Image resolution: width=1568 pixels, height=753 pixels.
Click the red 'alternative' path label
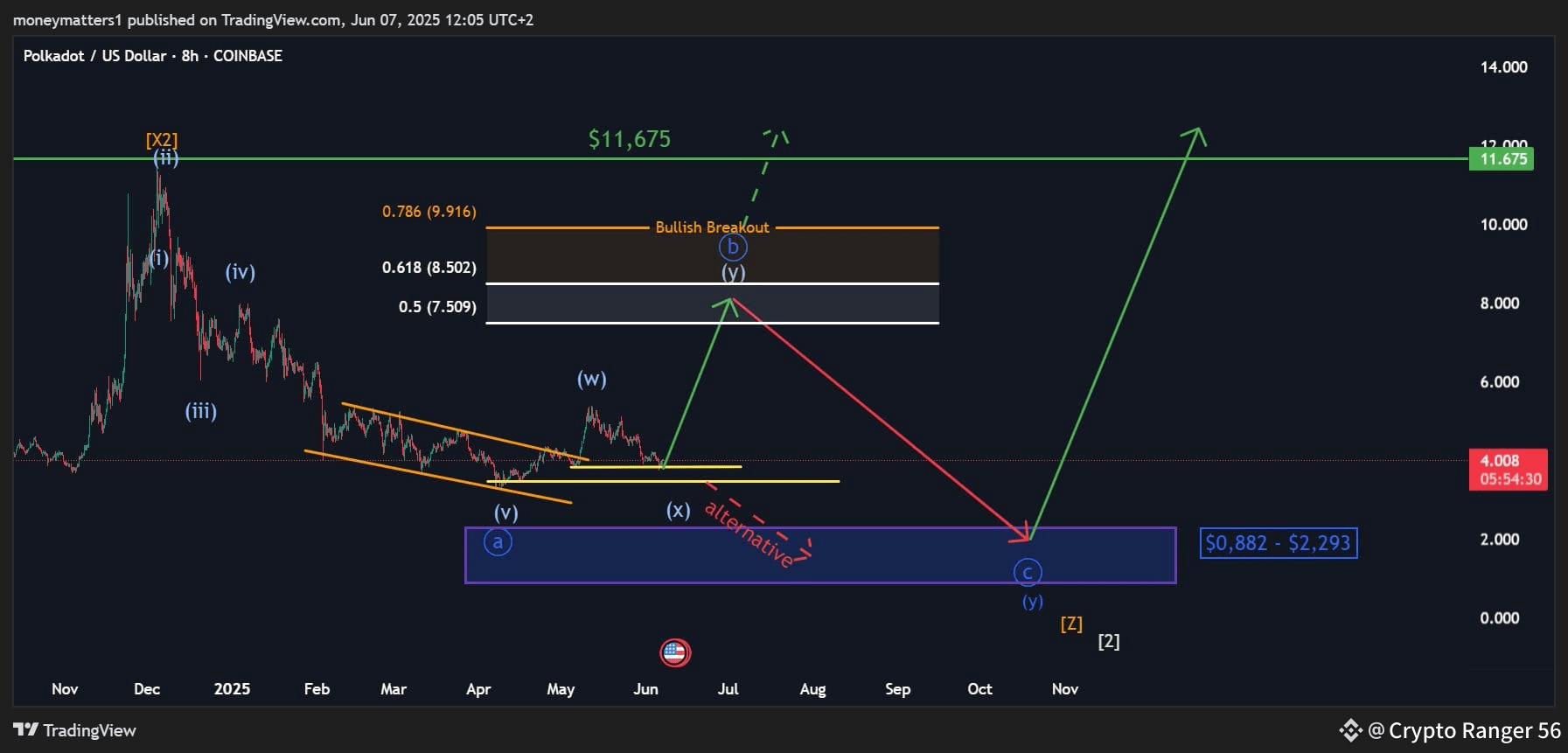tap(749, 534)
